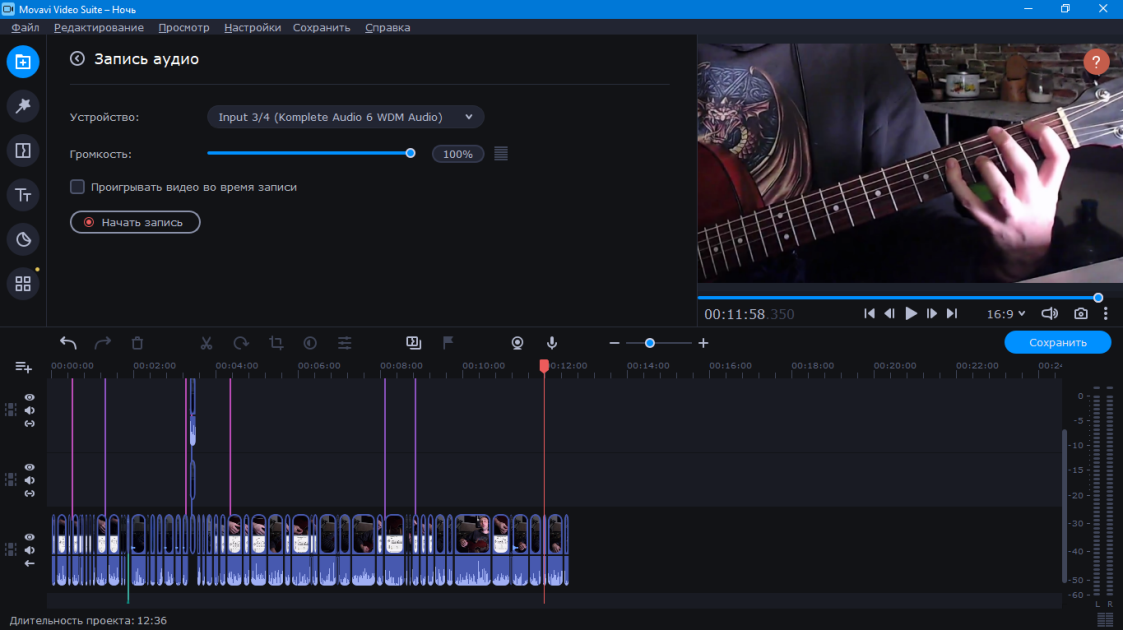Toggle visibility of the top track
The image size is (1123, 630).
29,397
